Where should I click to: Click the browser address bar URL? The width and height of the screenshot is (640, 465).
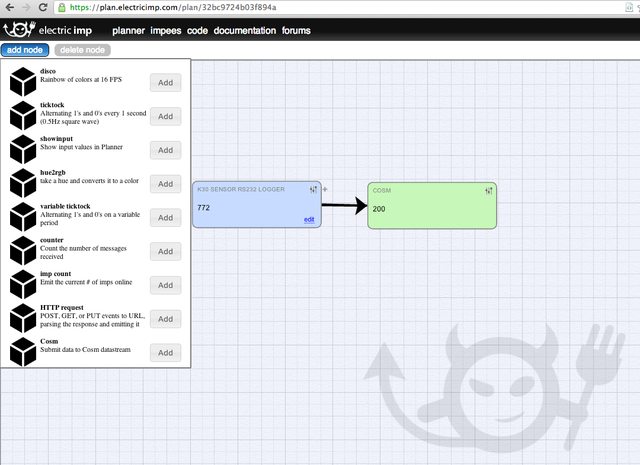173,7
